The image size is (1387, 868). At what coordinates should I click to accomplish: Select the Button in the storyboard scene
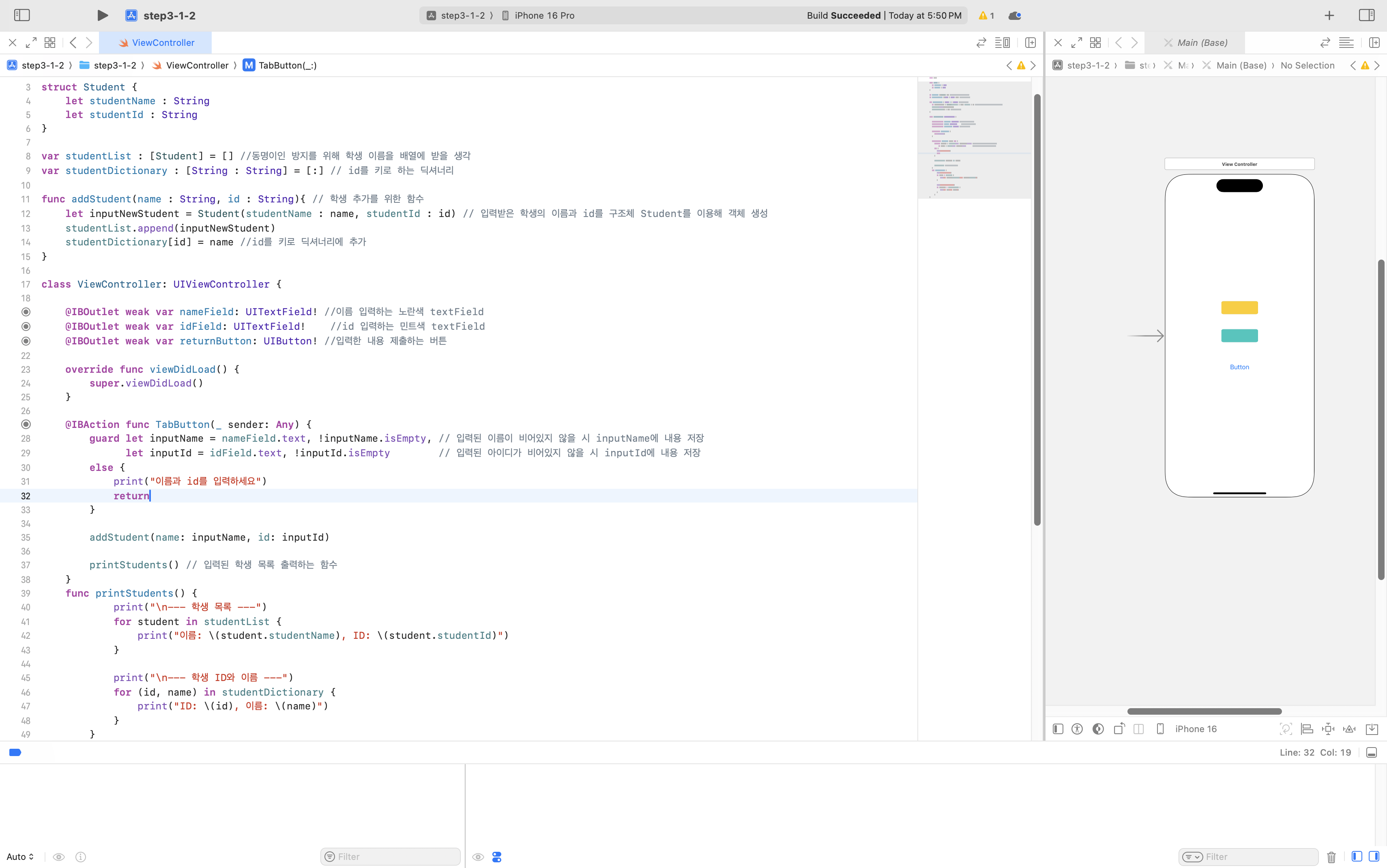(x=1239, y=367)
